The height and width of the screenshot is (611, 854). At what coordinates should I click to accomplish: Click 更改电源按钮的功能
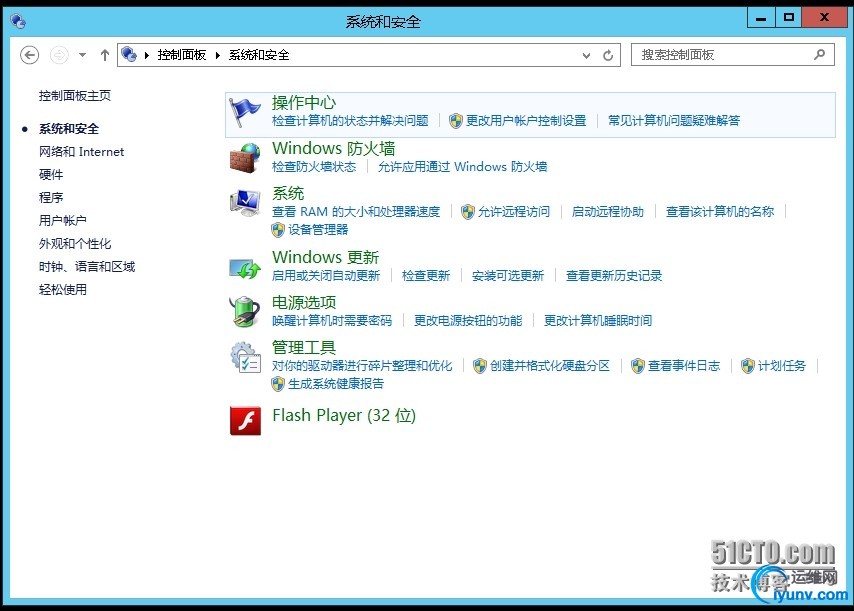(468, 321)
